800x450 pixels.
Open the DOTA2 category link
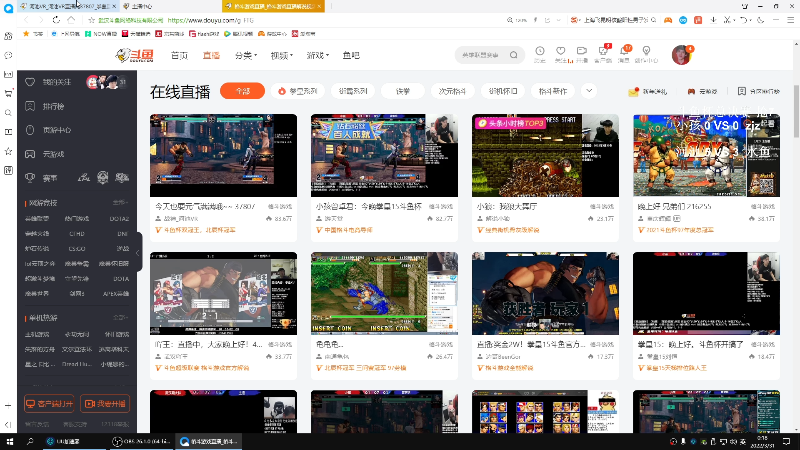119,218
